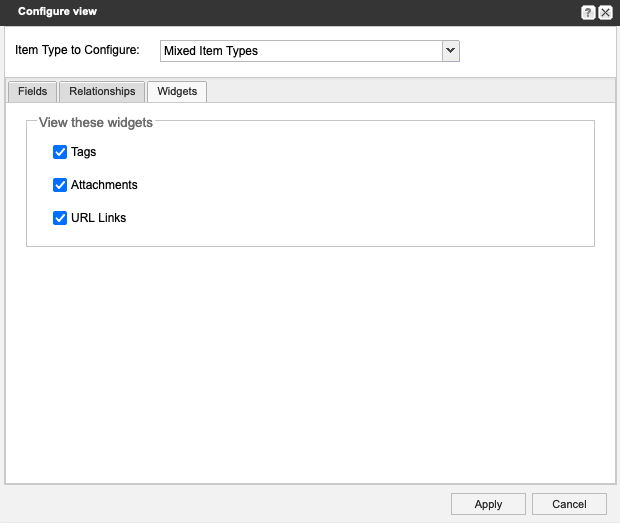Screen dimensions: 620x523
Task: Click the URL Links widget label
Action: pyautogui.click(x=98, y=217)
